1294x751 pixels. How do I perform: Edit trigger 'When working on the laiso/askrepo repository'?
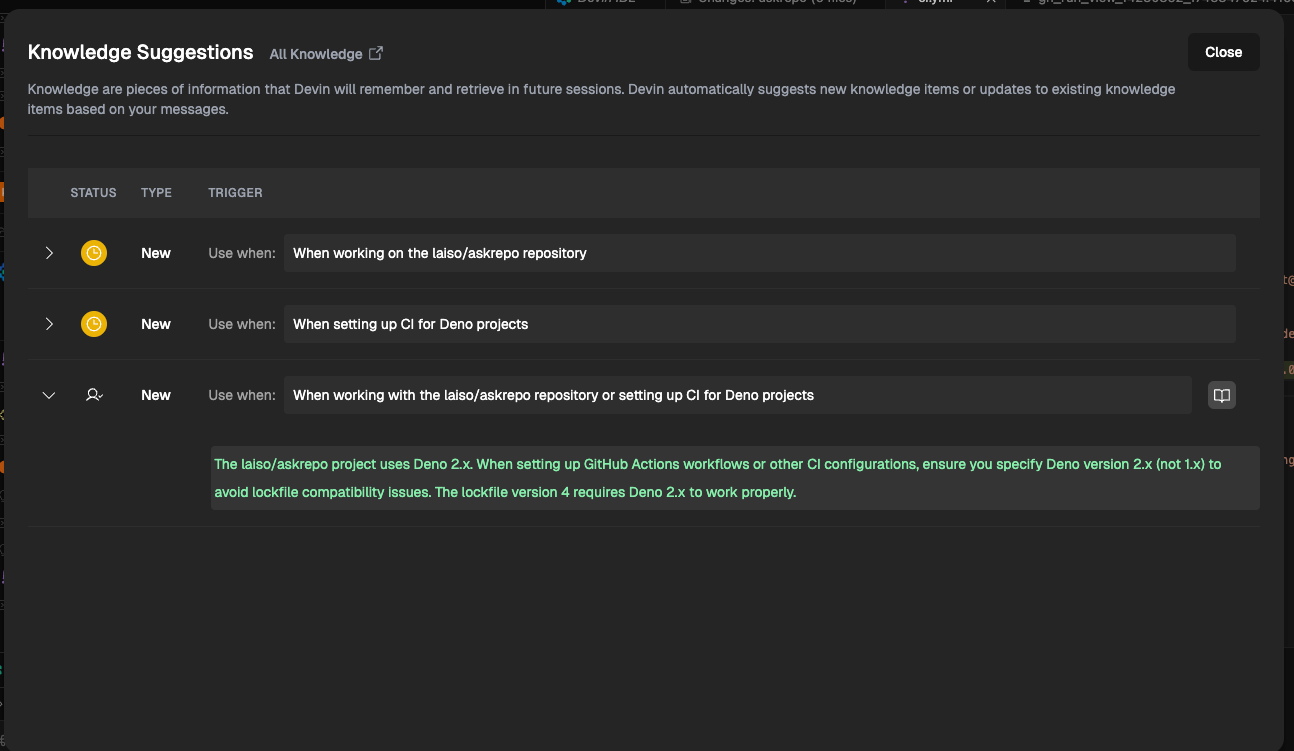[x=760, y=253]
